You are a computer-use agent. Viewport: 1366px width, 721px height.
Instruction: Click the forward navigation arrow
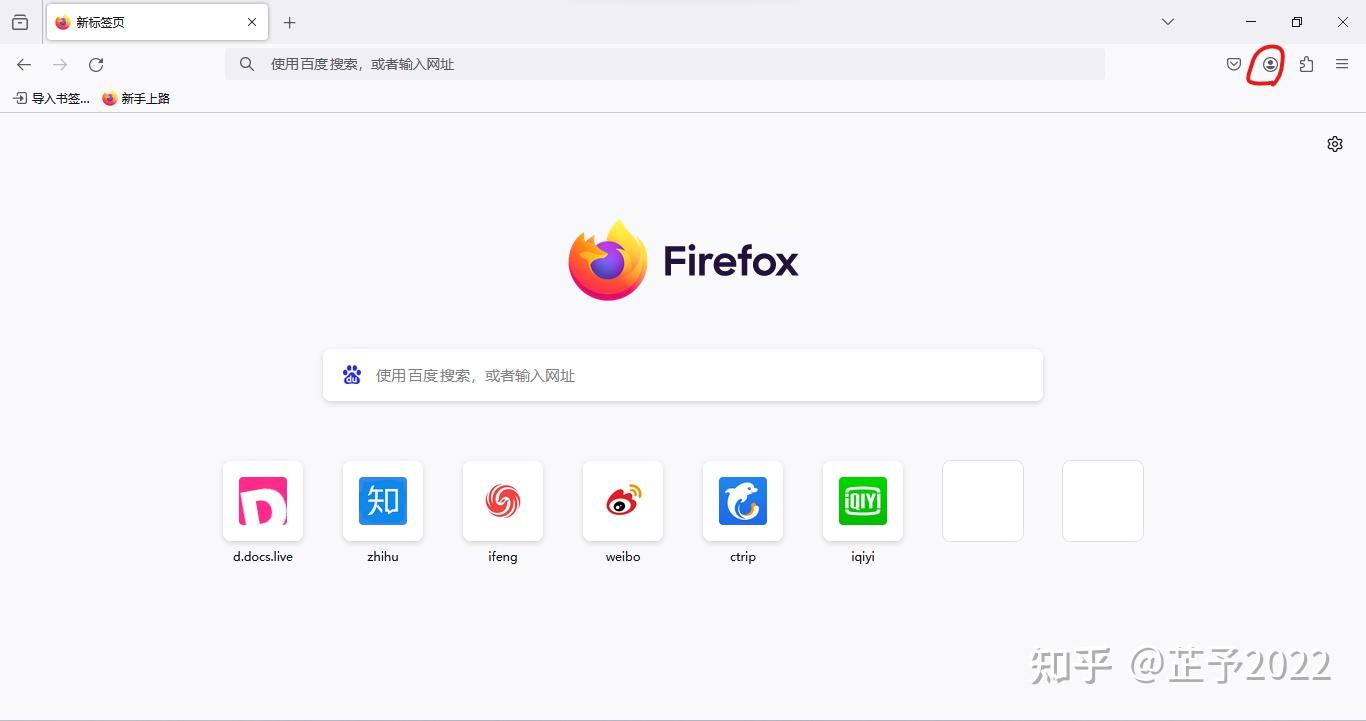[x=60, y=64]
